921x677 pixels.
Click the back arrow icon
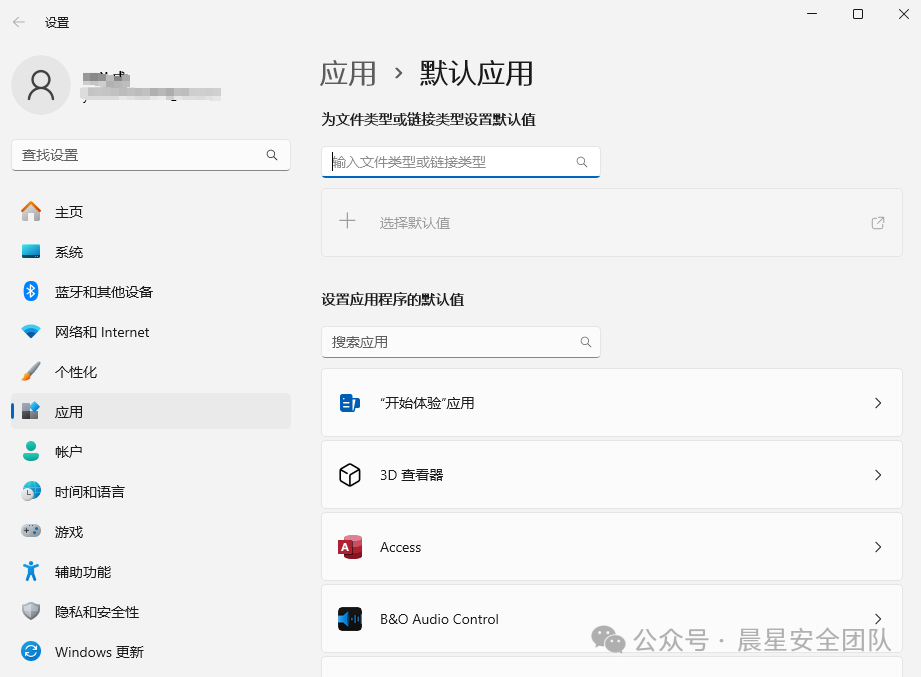tap(19, 22)
